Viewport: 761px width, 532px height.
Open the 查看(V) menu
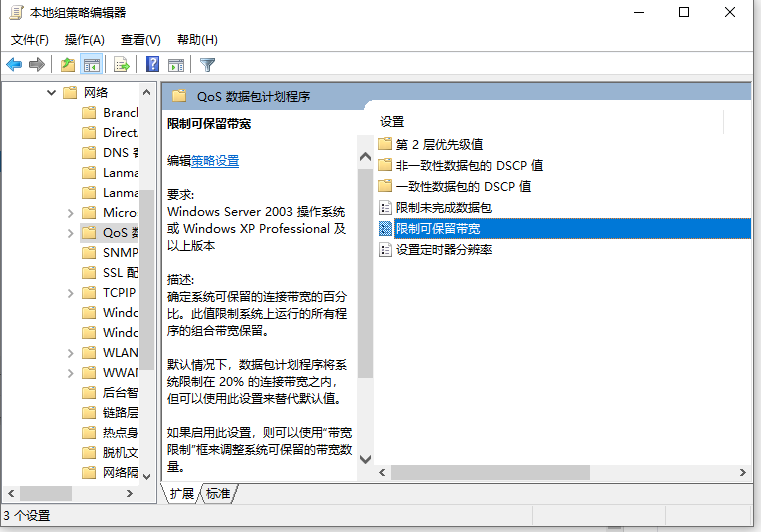coord(141,40)
